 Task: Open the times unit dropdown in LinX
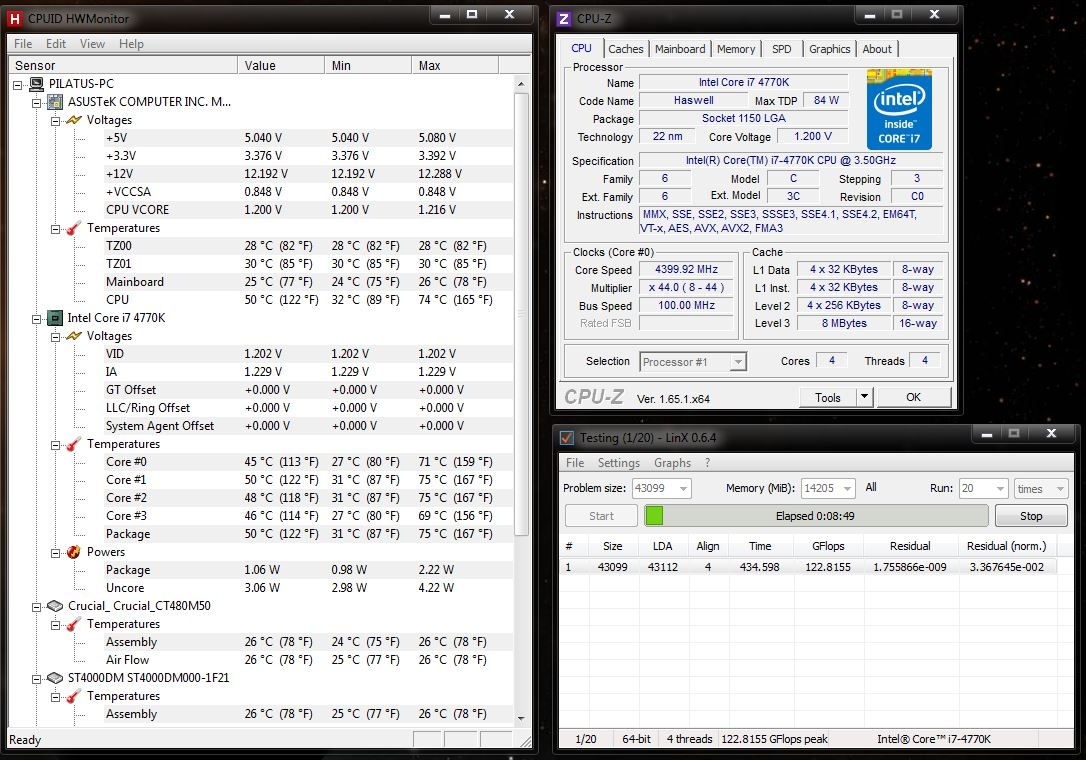pyautogui.click(x=1060, y=488)
